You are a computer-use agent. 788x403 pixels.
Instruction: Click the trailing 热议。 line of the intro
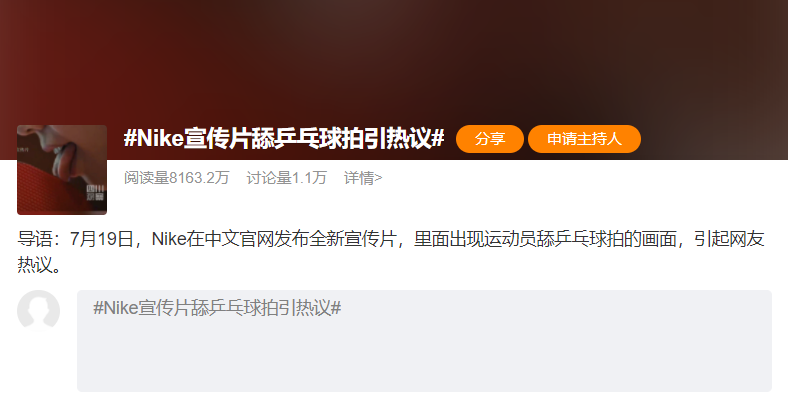[x=39, y=265]
